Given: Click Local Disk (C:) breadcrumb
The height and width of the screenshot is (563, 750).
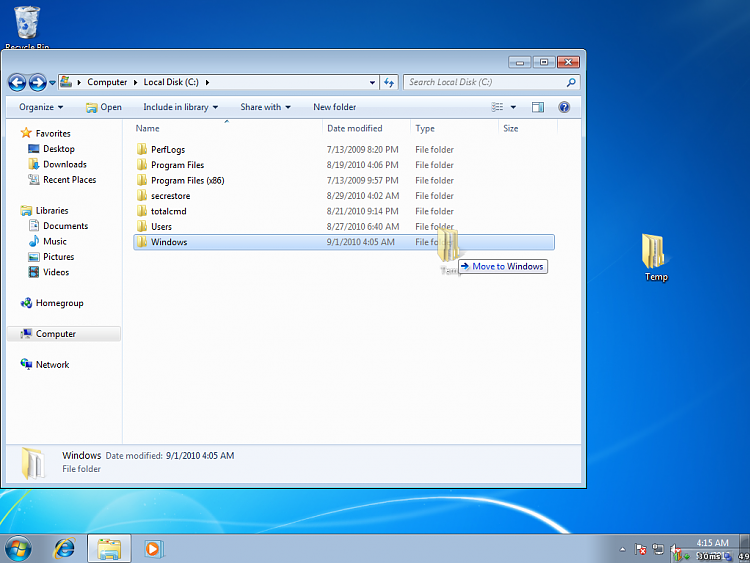Looking at the screenshot, I should pyautogui.click(x=171, y=82).
